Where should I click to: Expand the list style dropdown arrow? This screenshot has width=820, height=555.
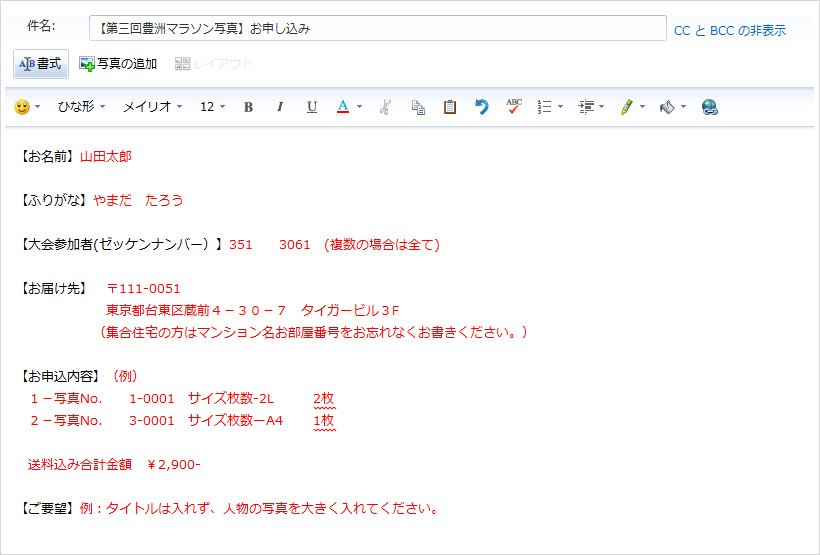(x=560, y=107)
